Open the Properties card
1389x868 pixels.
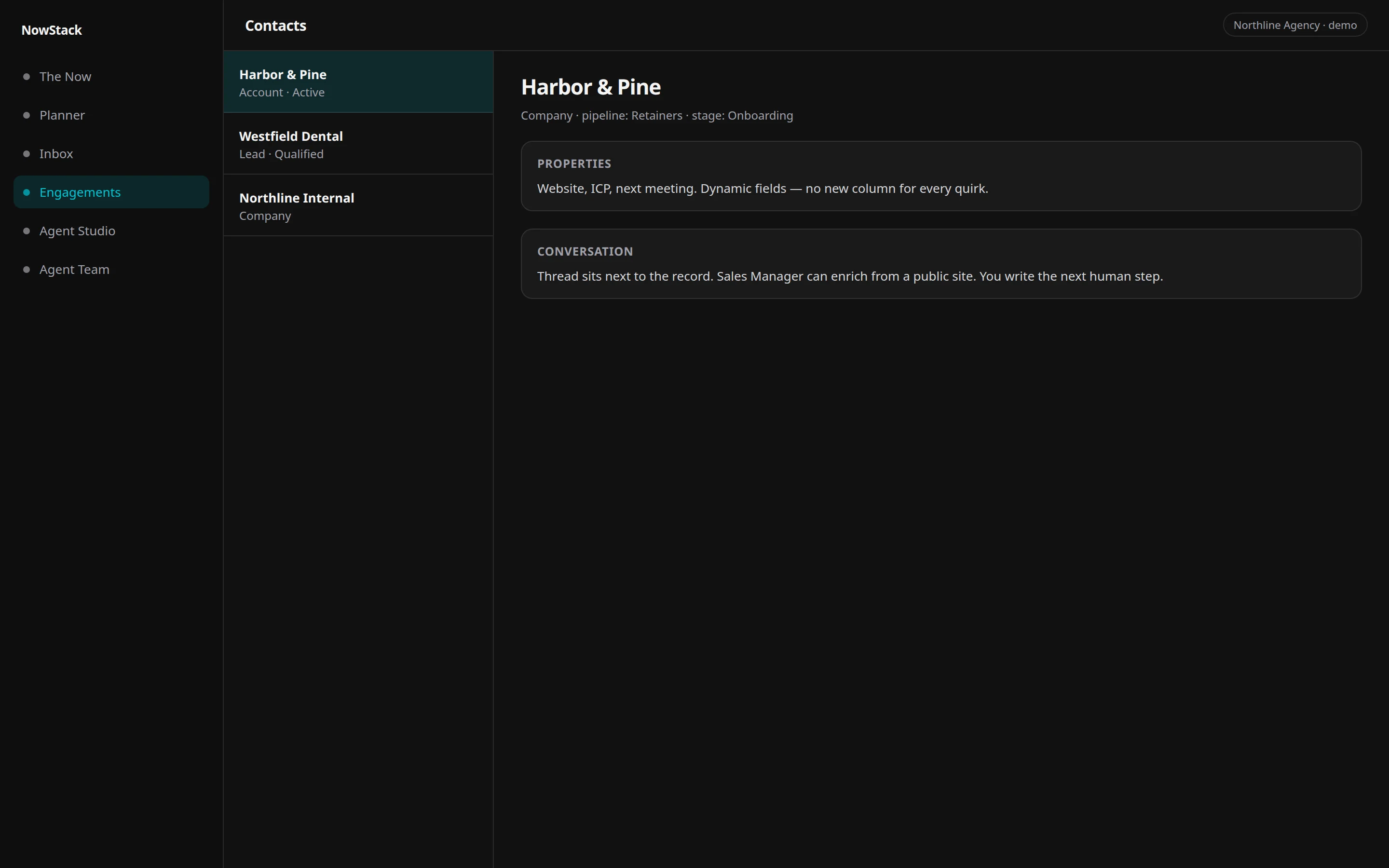tap(941, 176)
